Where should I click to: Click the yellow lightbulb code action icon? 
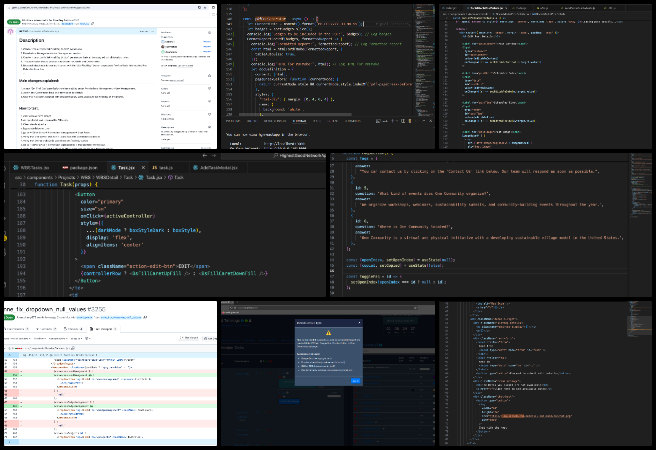coord(6,238)
